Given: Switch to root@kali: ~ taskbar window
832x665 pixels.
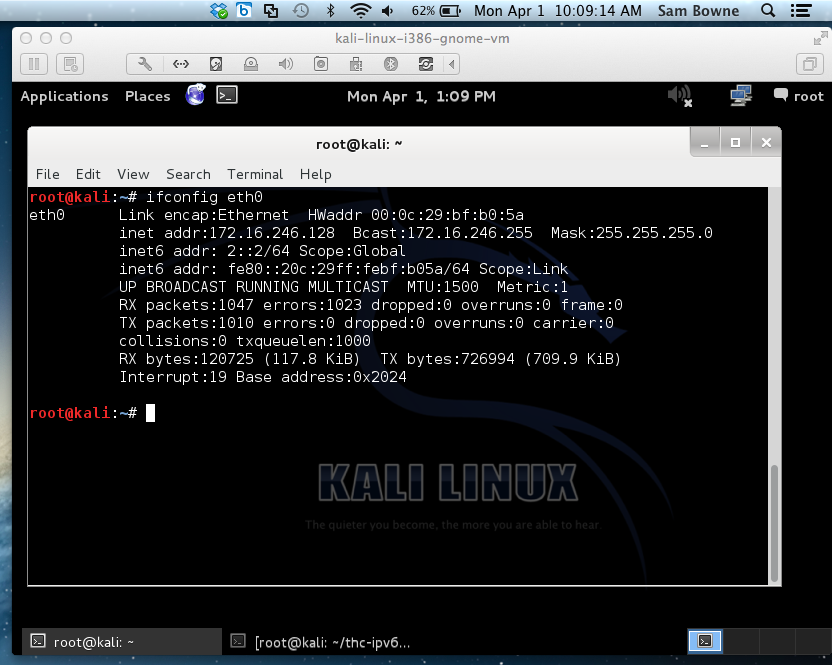Looking at the screenshot, I should pos(122,642).
